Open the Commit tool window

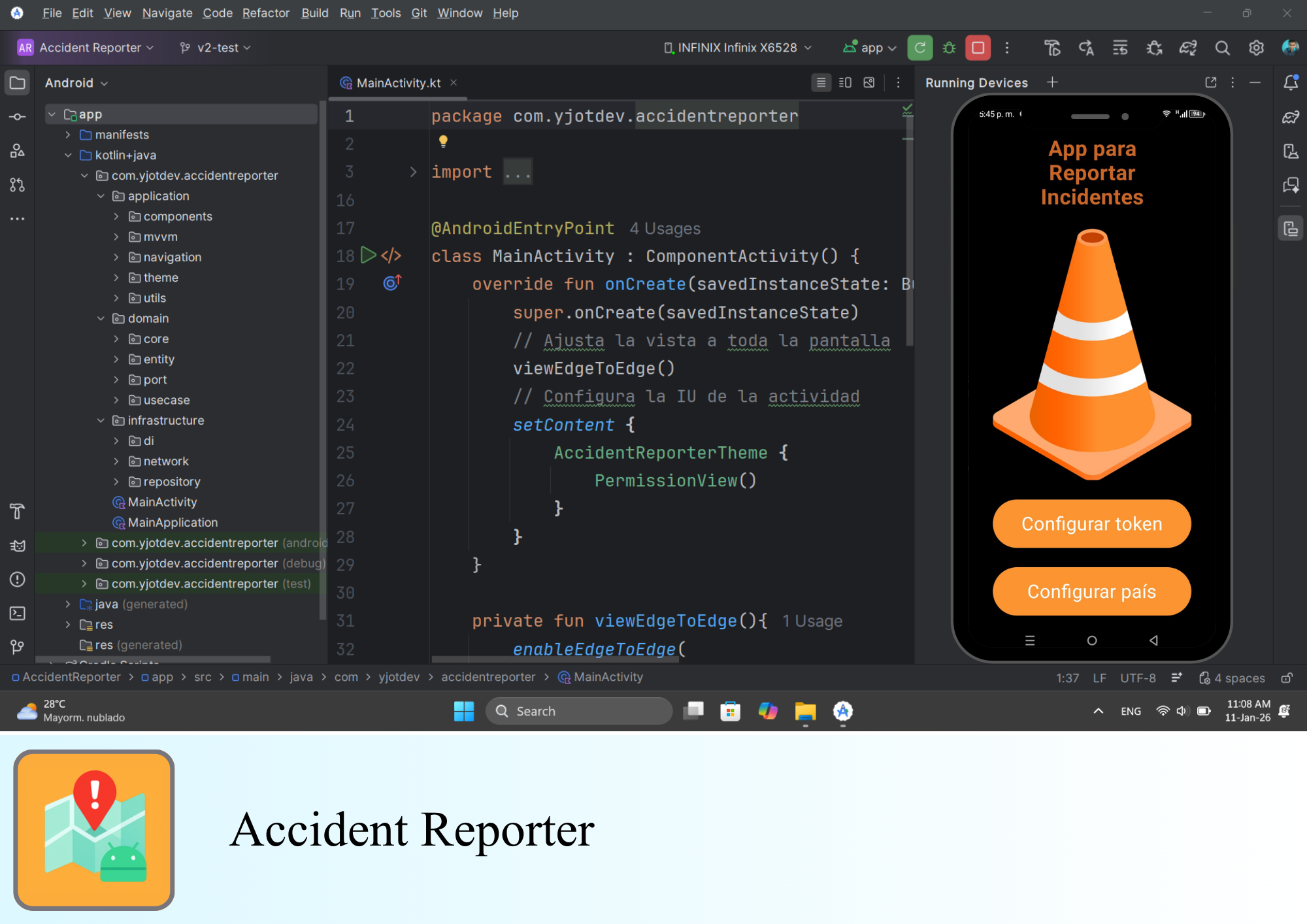[x=18, y=117]
